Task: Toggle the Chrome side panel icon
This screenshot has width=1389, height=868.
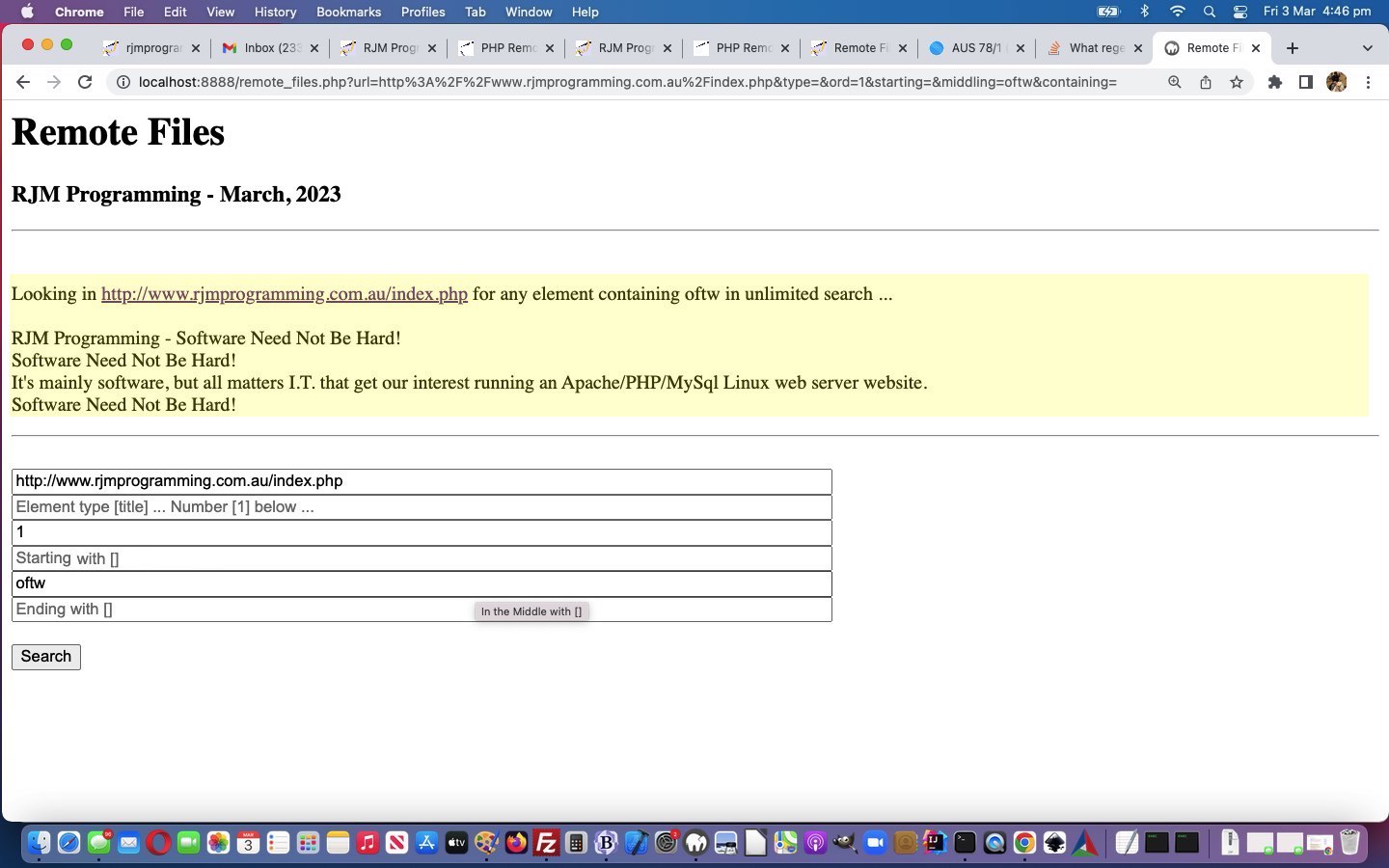Action: tap(1305, 82)
